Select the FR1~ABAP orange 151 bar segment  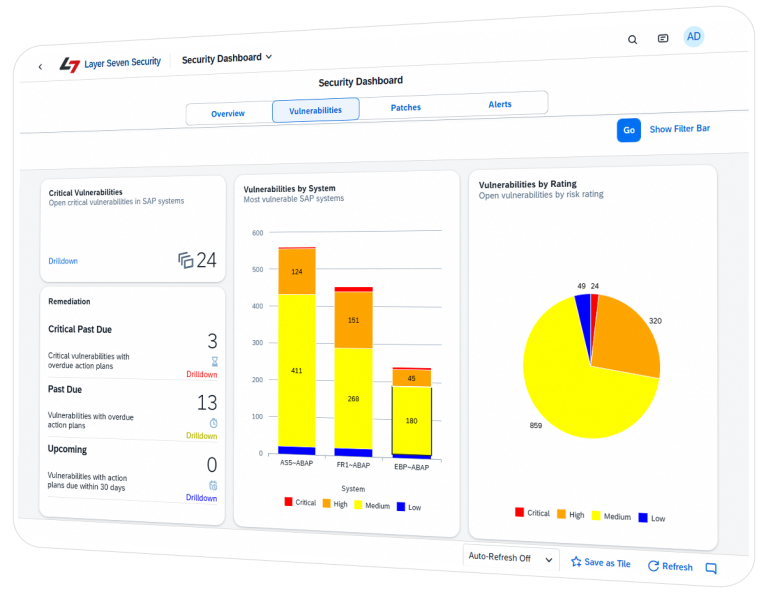354,320
